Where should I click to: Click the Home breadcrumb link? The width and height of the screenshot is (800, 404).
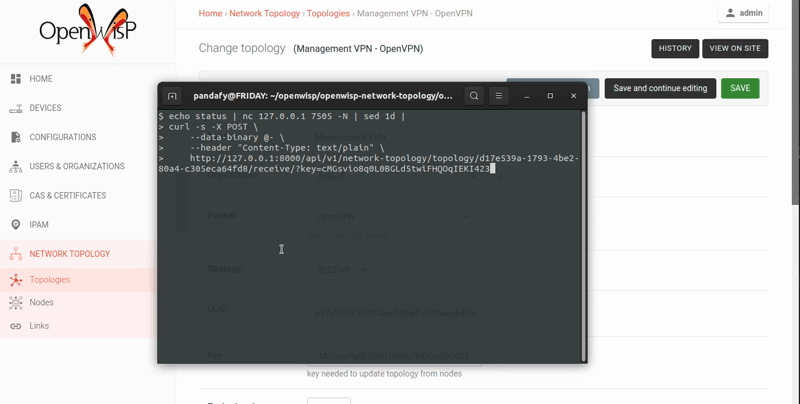coord(210,13)
